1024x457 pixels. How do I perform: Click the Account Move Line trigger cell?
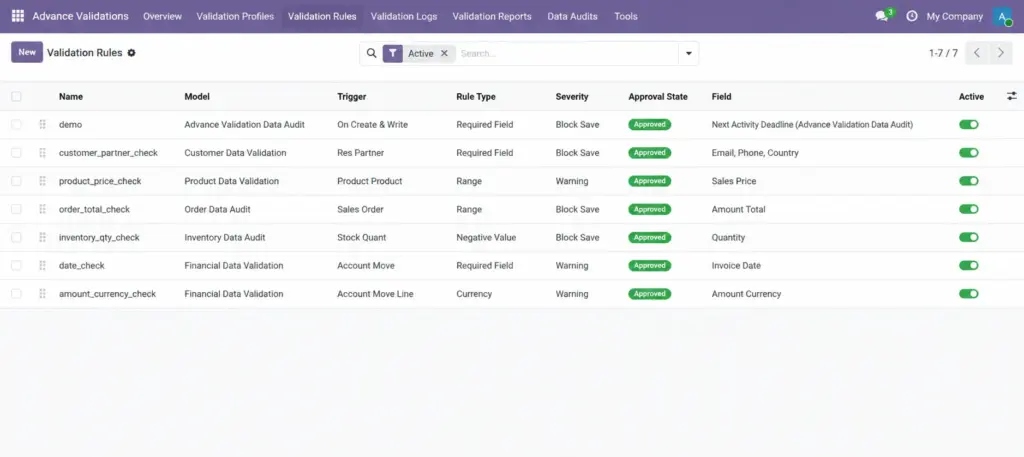point(376,294)
